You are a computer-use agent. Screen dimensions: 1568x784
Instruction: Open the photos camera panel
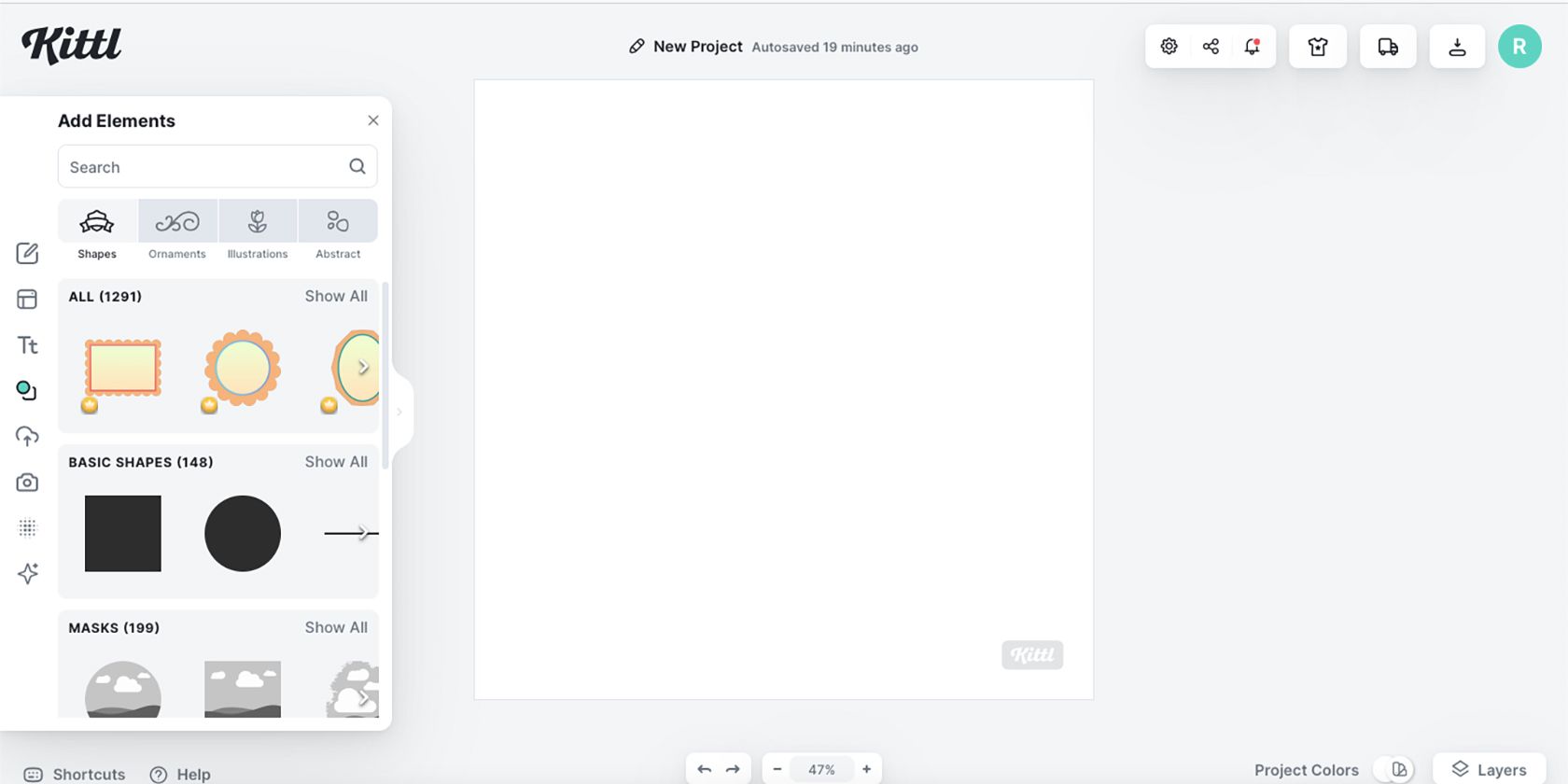27,482
